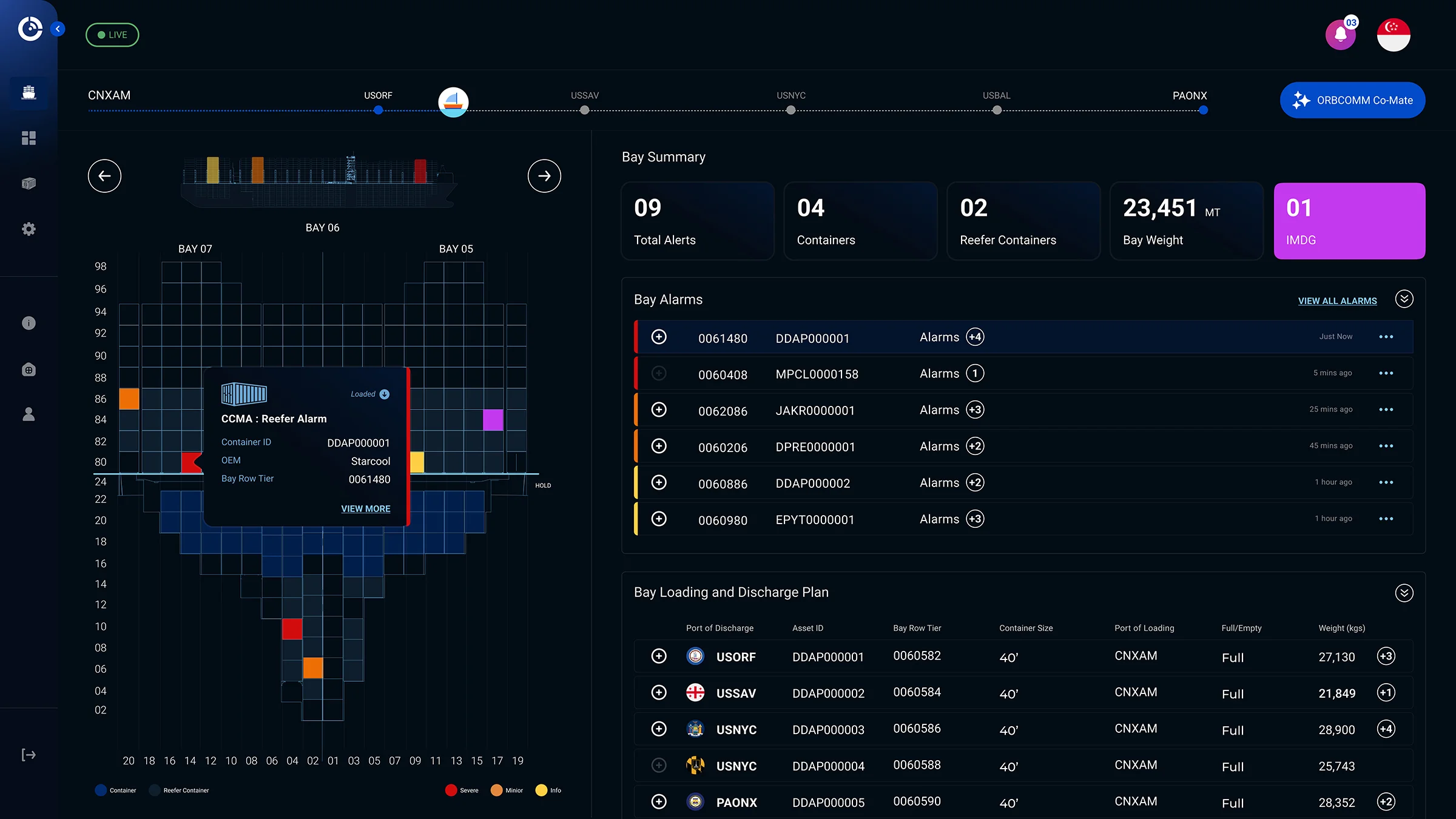The width and height of the screenshot is (1456, 819).
Task: Go to next bay with right arrow
Action: (544, 176)
